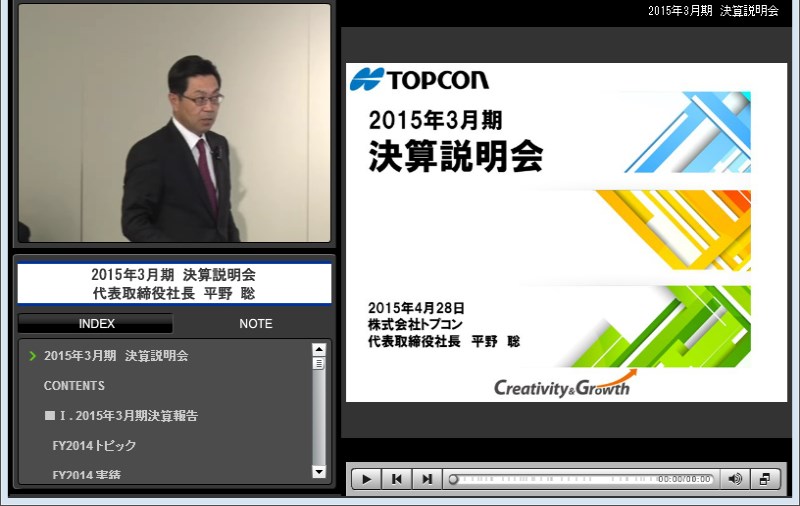Screen dimensions: 800x506
Task: Click the playback seek bar knob
Action: click(453, 479)
